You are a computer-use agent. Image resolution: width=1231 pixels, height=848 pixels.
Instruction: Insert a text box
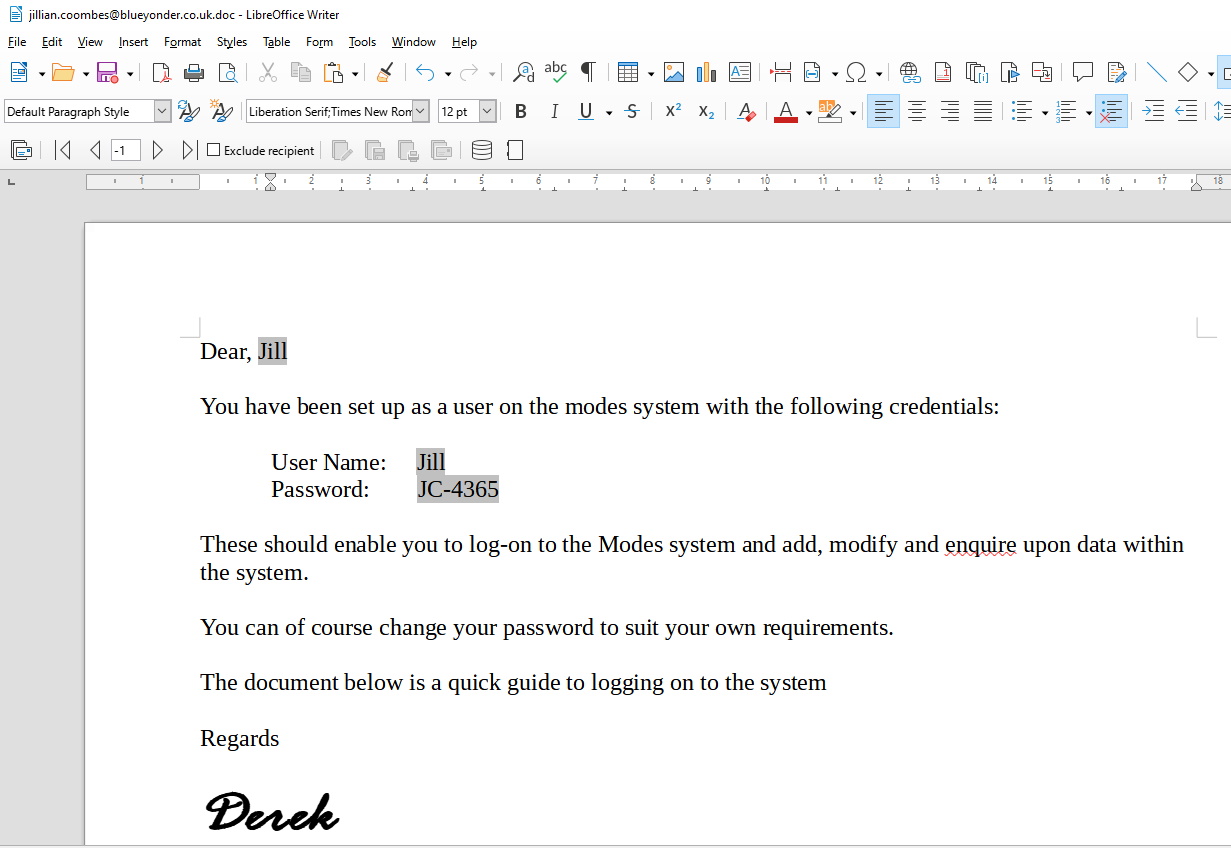740,73
